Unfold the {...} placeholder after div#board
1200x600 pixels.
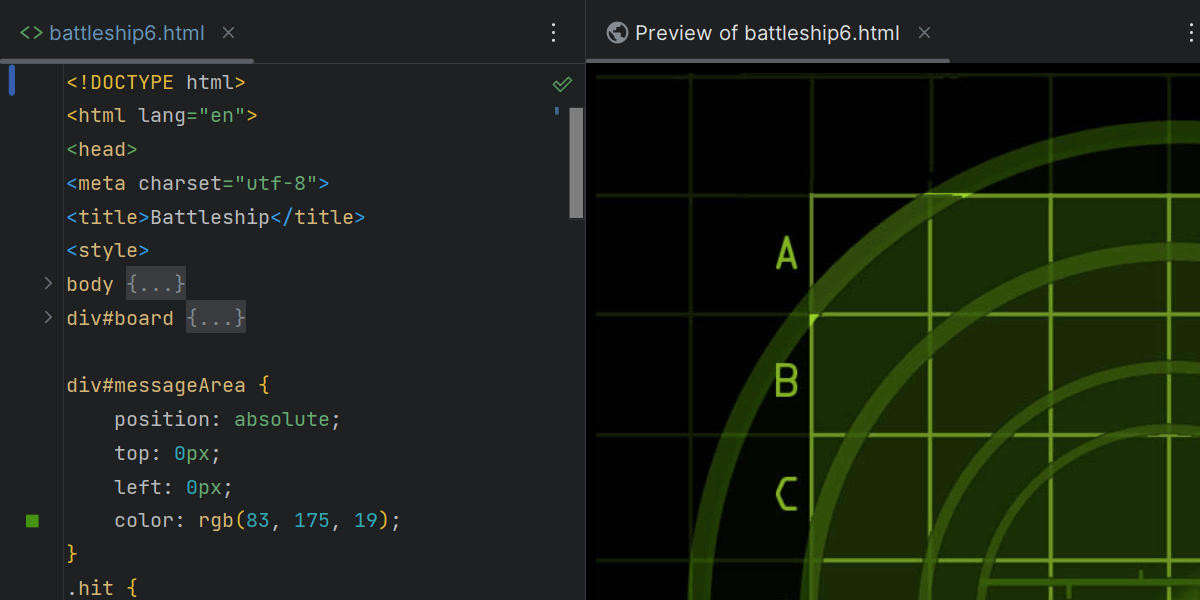215,318
